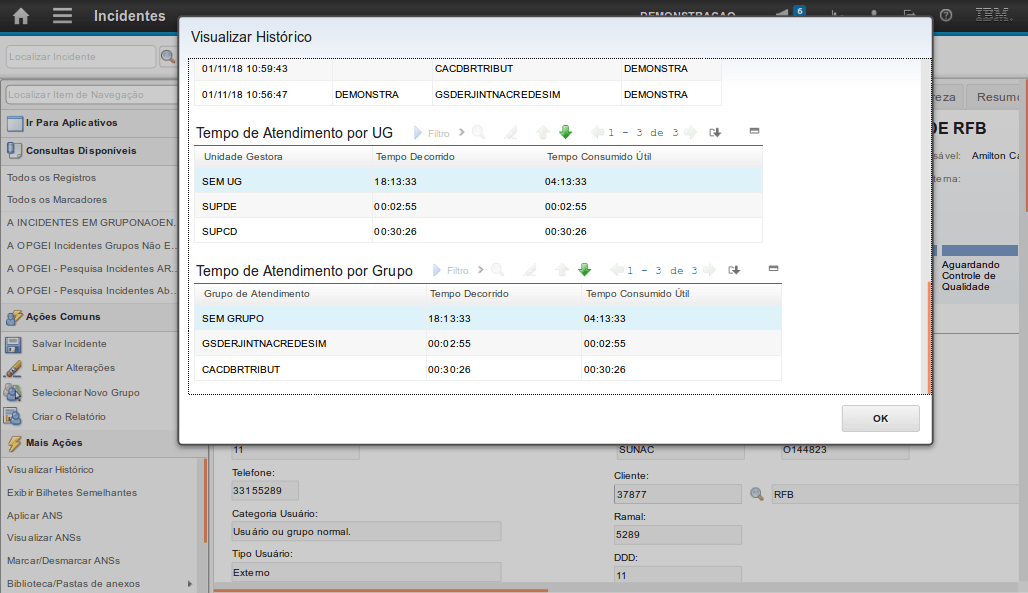Click Filtro arrow icon in Grupo table toolbar
Image resolution: width=1028 pixels, height=593 pixels.
(437, 270)
